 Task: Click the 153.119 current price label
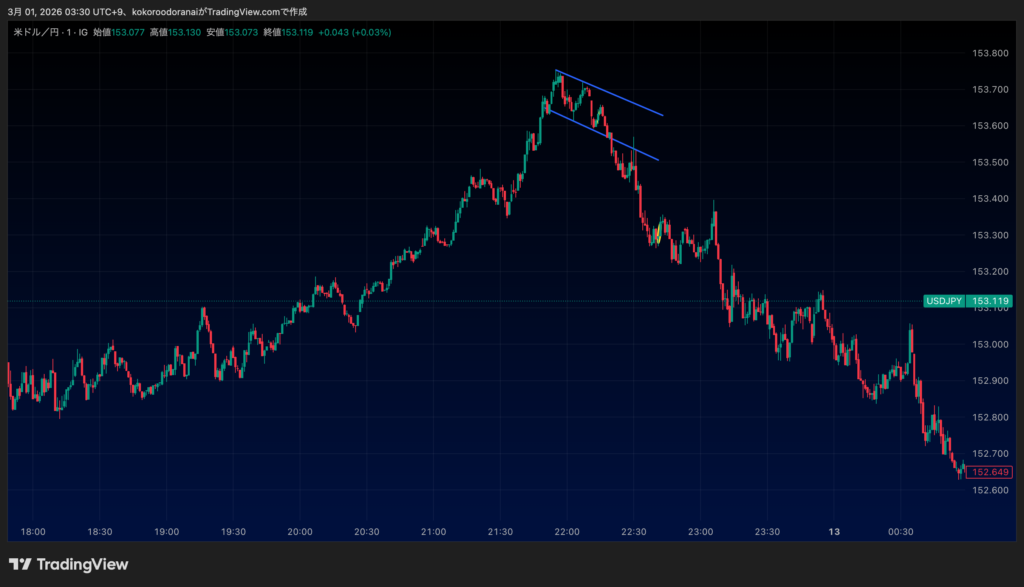pyautogui.click(x=990, y=300)
